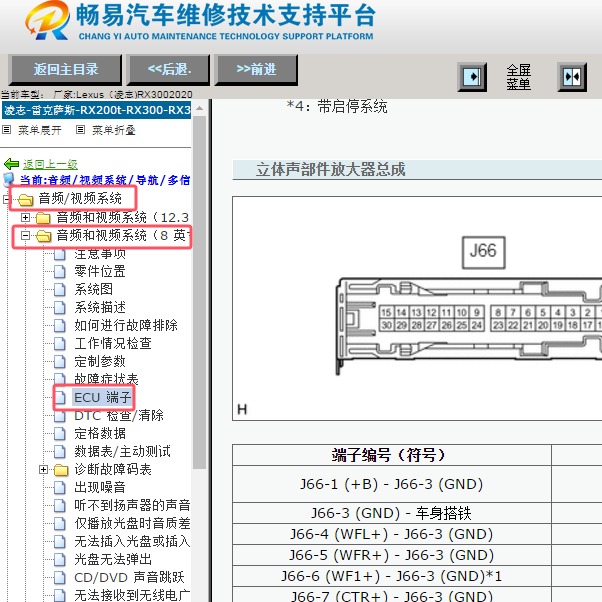The image size is (602, 602).
Task: Click table cell J66-5 (WFR+) - J66-3 (GND)
Action: click(392, 555)
